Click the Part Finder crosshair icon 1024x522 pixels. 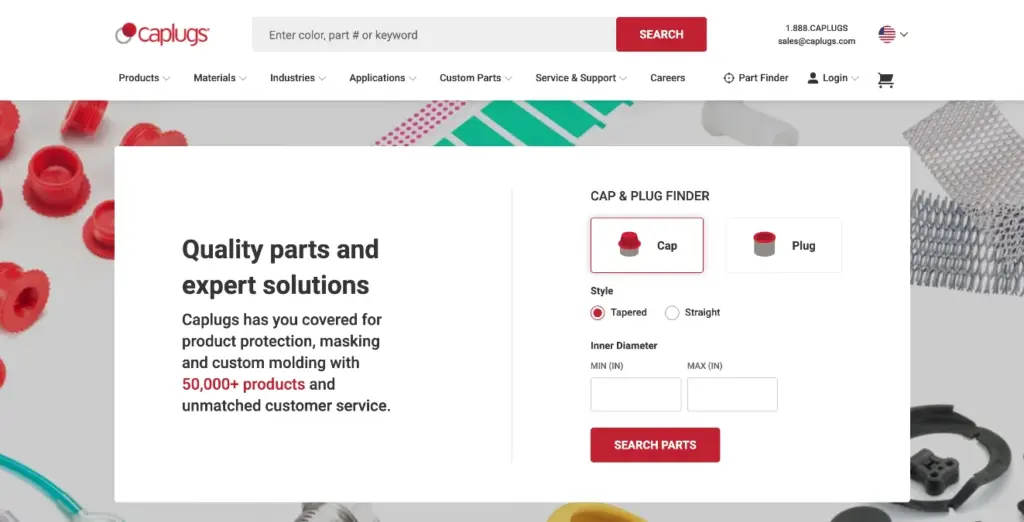(x=729, y=78)
